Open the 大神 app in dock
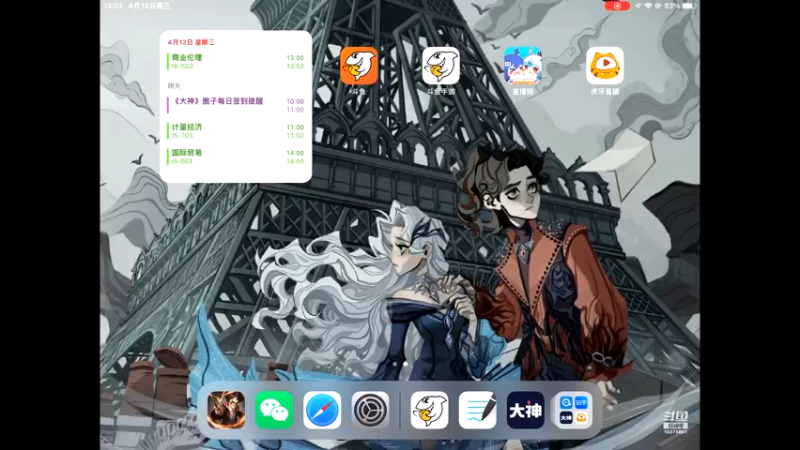Viewport: 800px width, 450px height. [x=526, y=410]
